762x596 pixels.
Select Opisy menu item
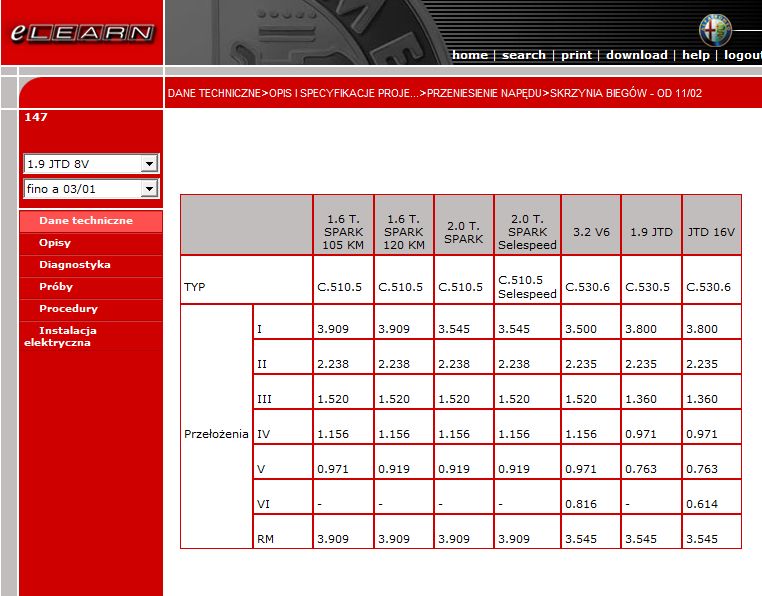pos(91,243)
